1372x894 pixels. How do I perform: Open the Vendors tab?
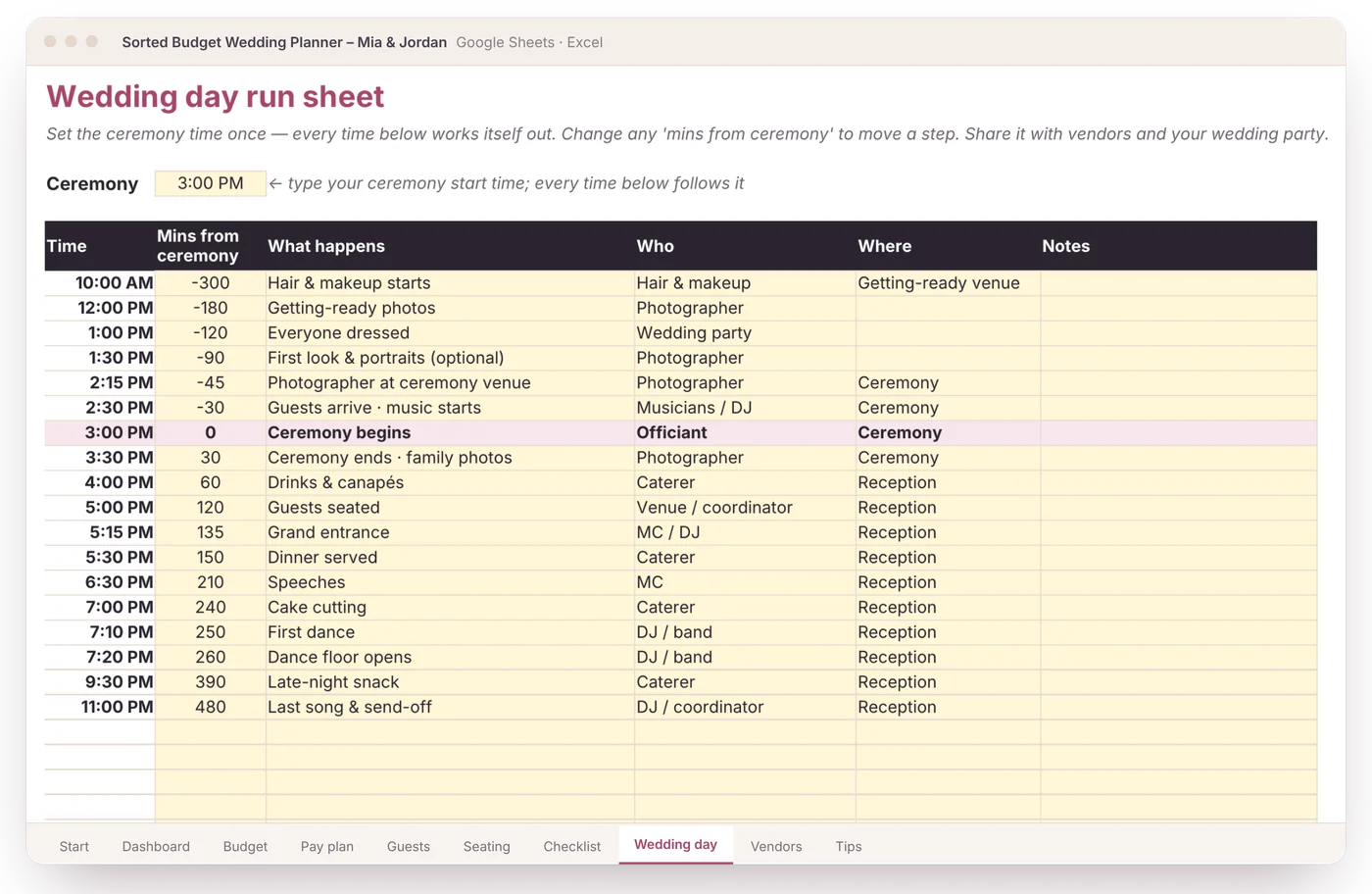tap(776, 846)
